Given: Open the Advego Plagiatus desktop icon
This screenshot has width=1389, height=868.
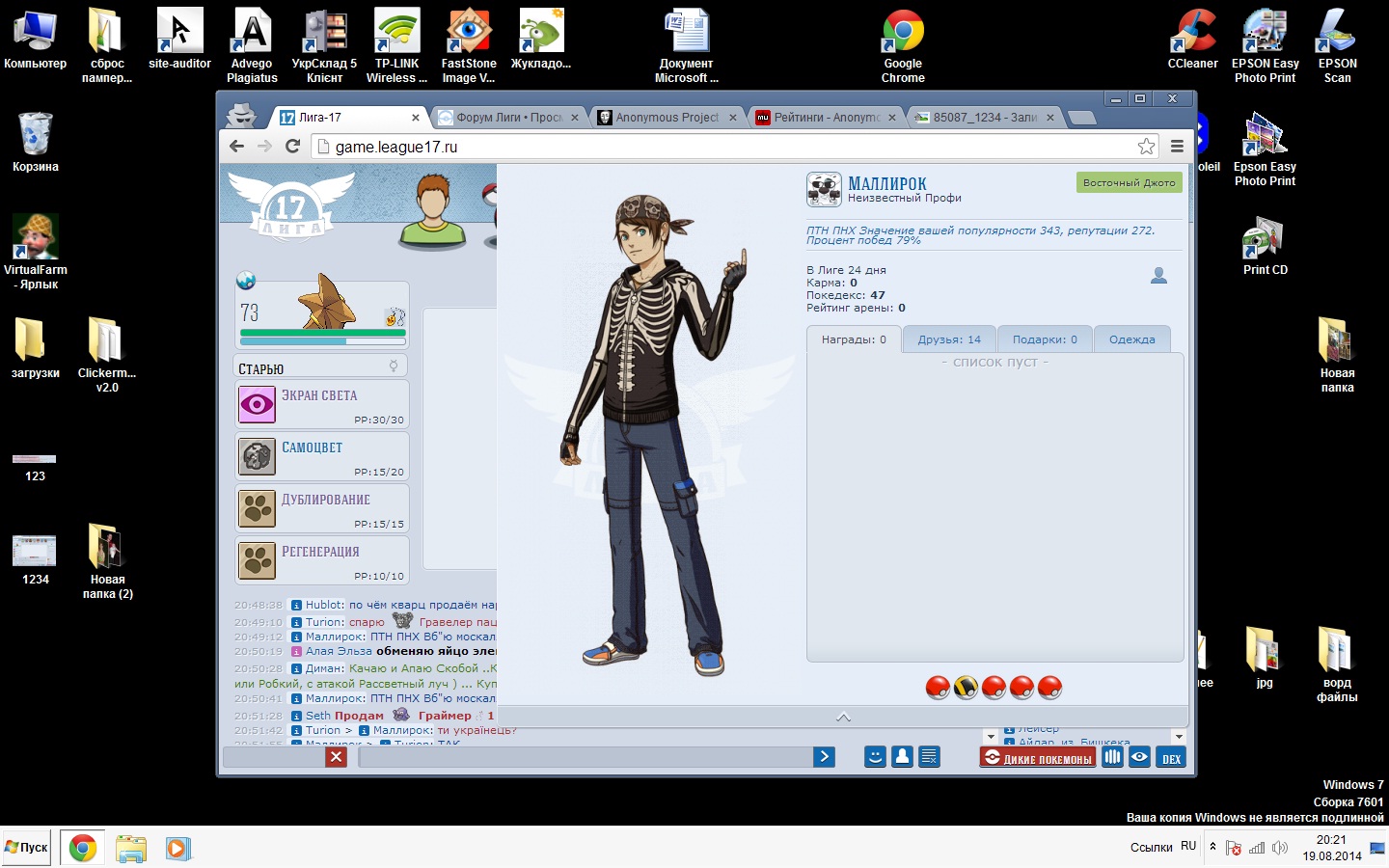Looking at the screenshot, I should pyautogui.click(x=252, y=45).
